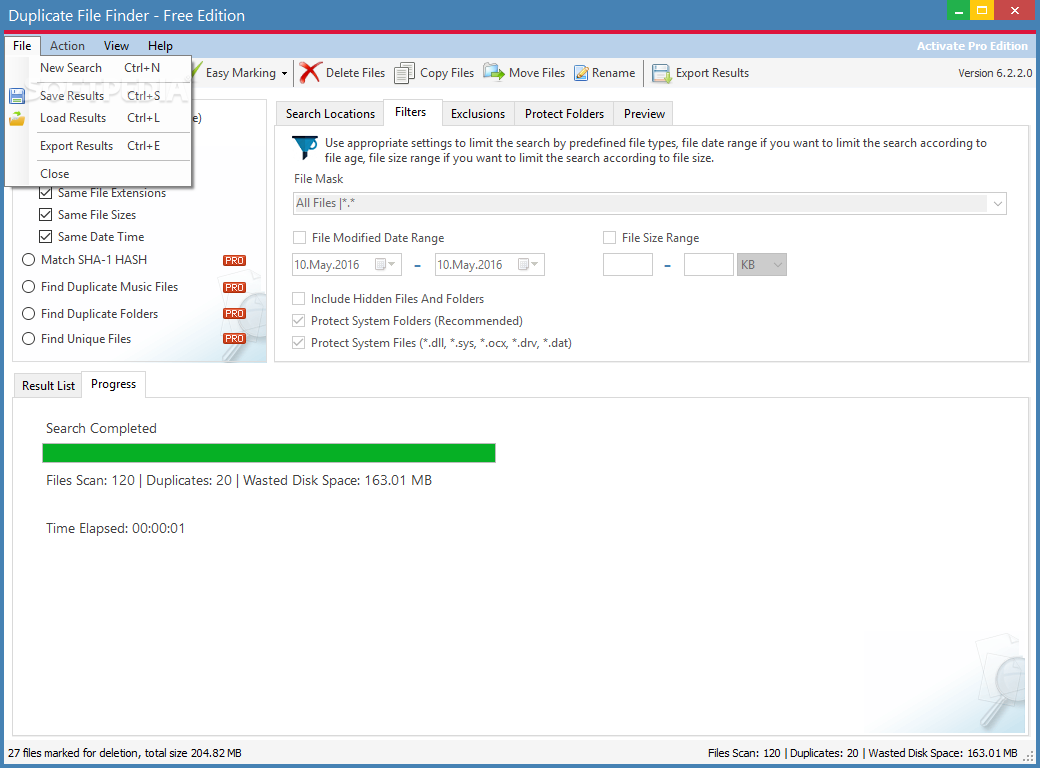1040x768 pixels.
Task: Open the Preview tab
Action: pos(644,114)
